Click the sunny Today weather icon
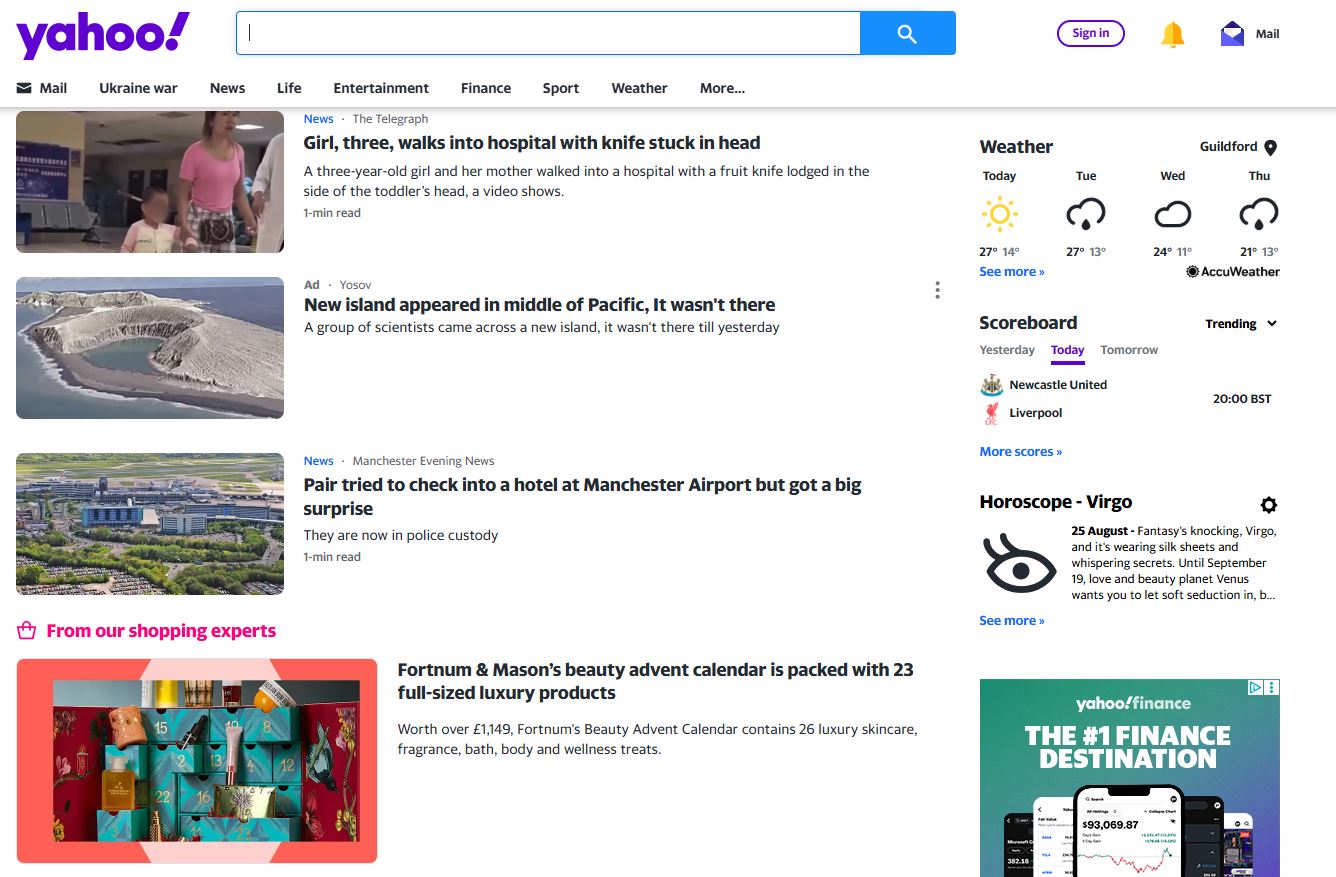 (x=999, y=214)
